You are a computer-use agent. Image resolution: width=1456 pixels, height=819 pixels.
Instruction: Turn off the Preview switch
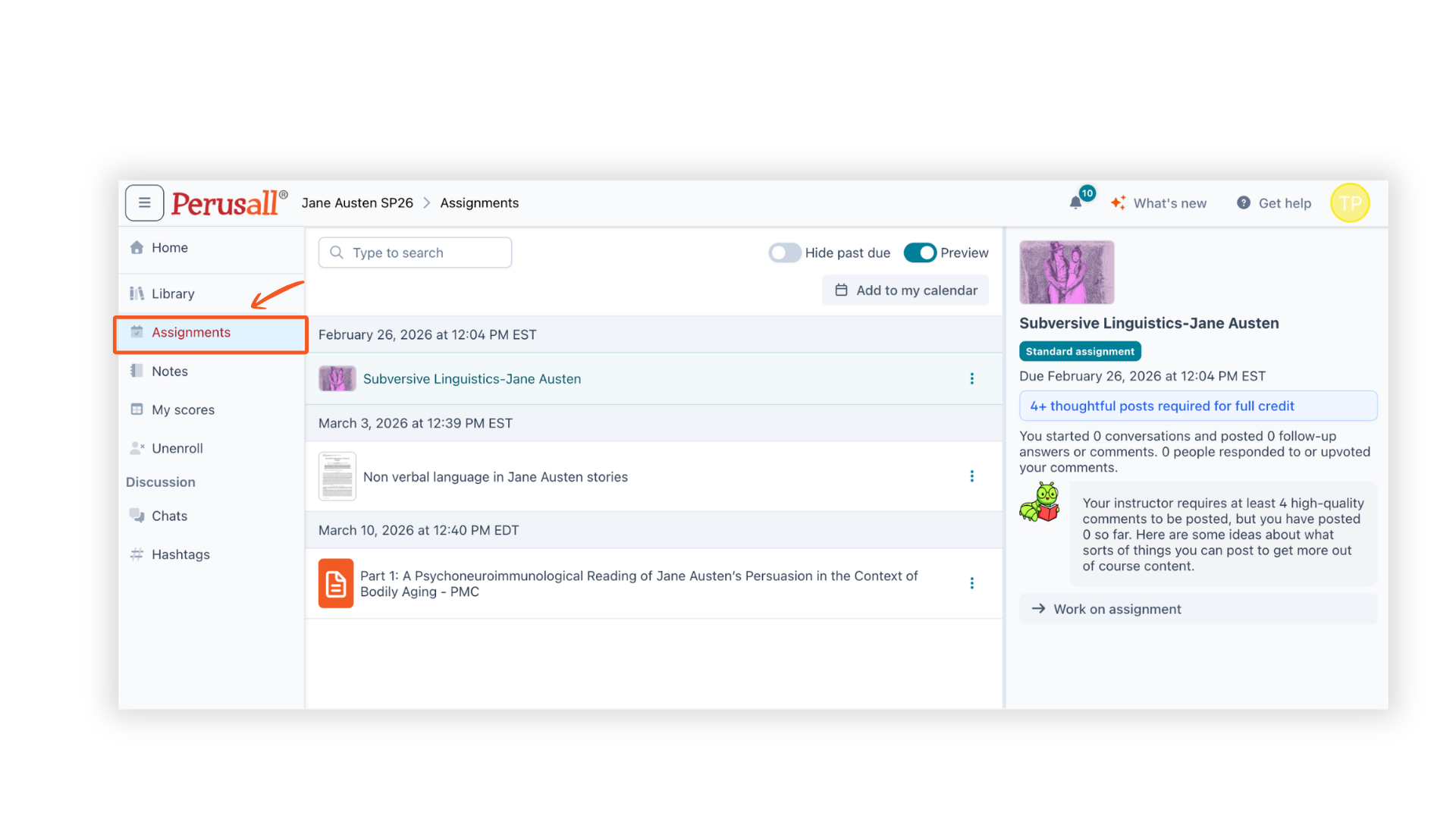click(x=920, y=253)
